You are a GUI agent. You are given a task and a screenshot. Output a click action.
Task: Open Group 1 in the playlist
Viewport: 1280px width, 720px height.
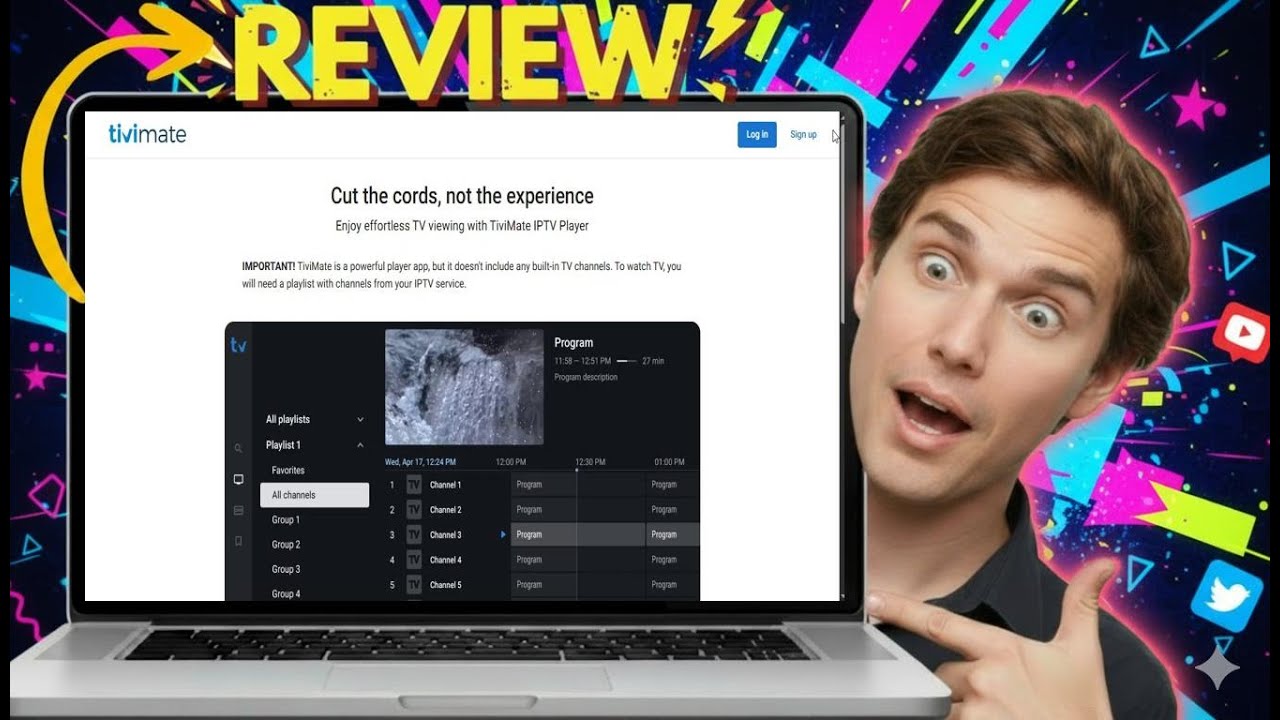[285, 520]
